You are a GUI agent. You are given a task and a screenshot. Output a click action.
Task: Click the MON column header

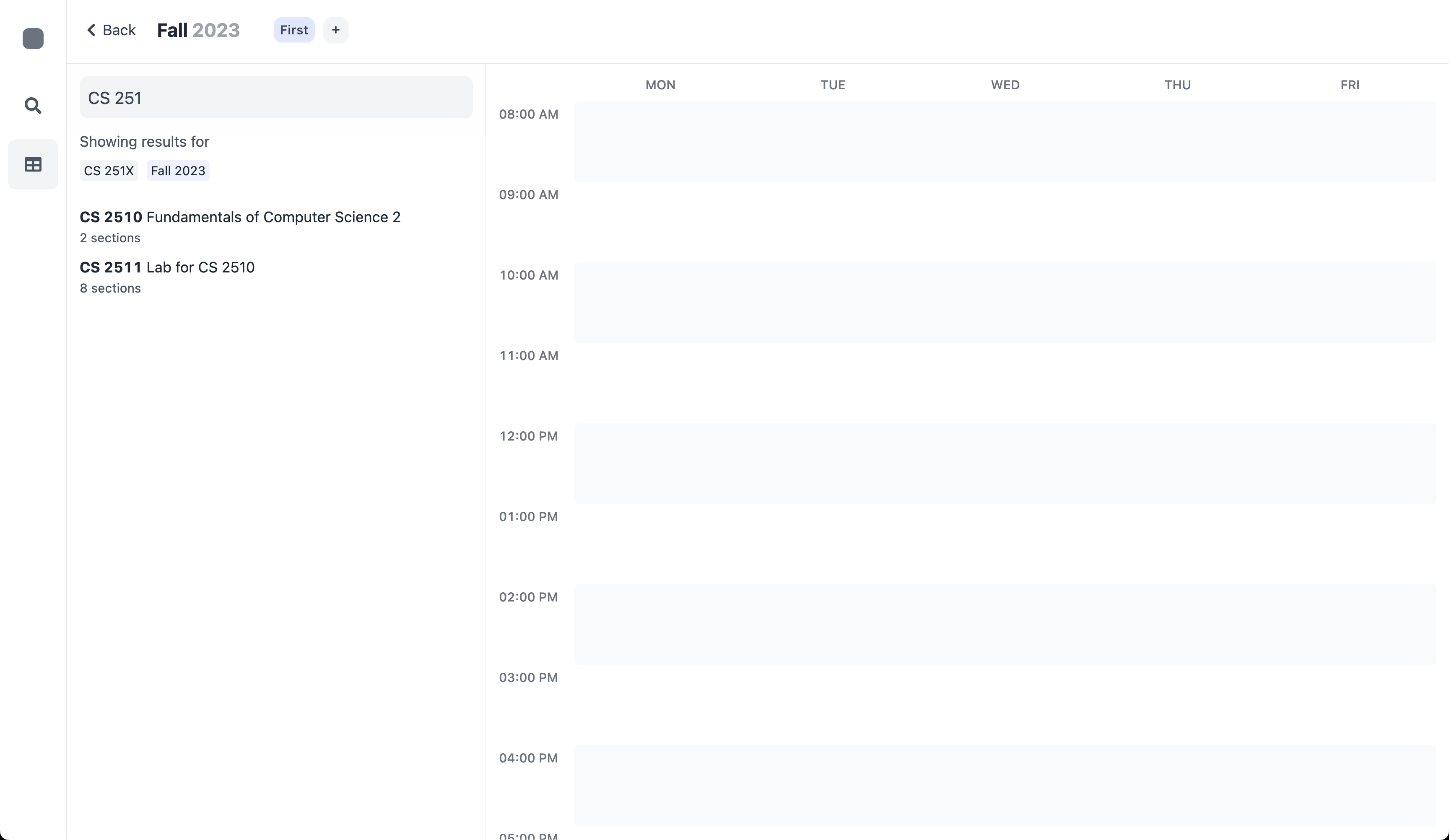pos(660,85)
